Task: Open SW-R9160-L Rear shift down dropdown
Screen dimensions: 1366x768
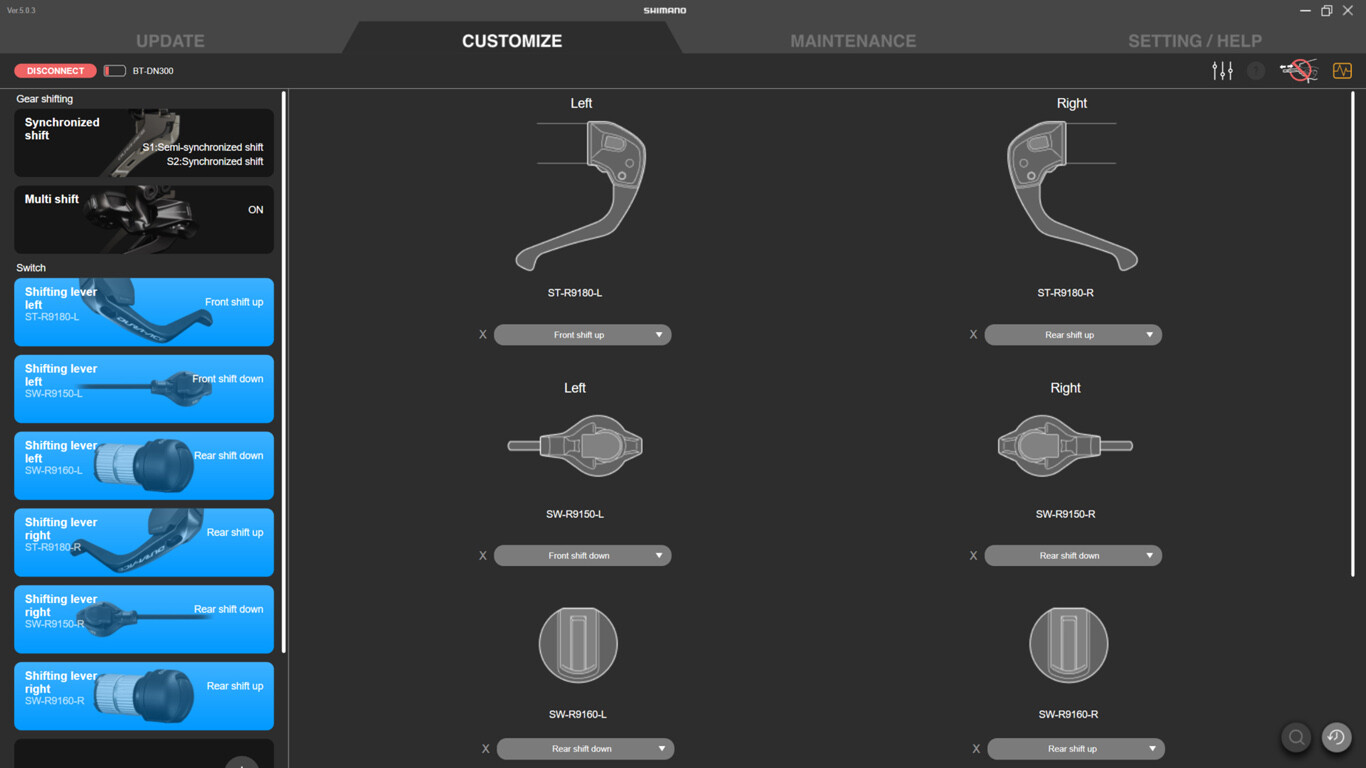Action: 585,749
